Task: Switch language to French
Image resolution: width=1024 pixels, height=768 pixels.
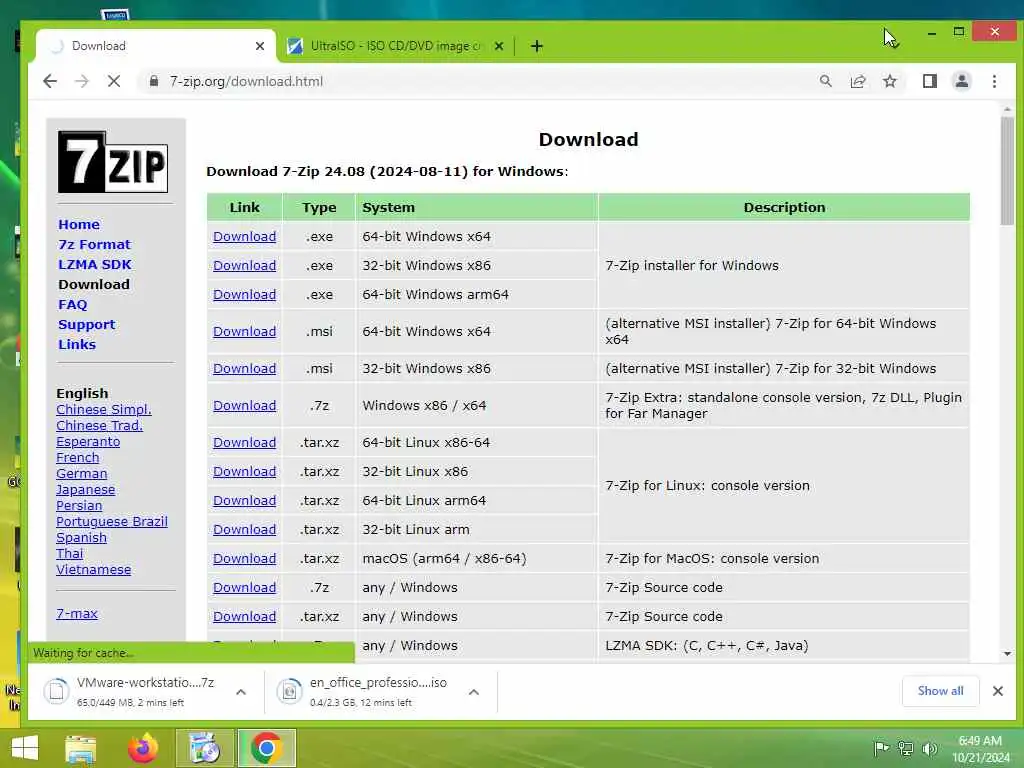Action: tap(78, 457)
